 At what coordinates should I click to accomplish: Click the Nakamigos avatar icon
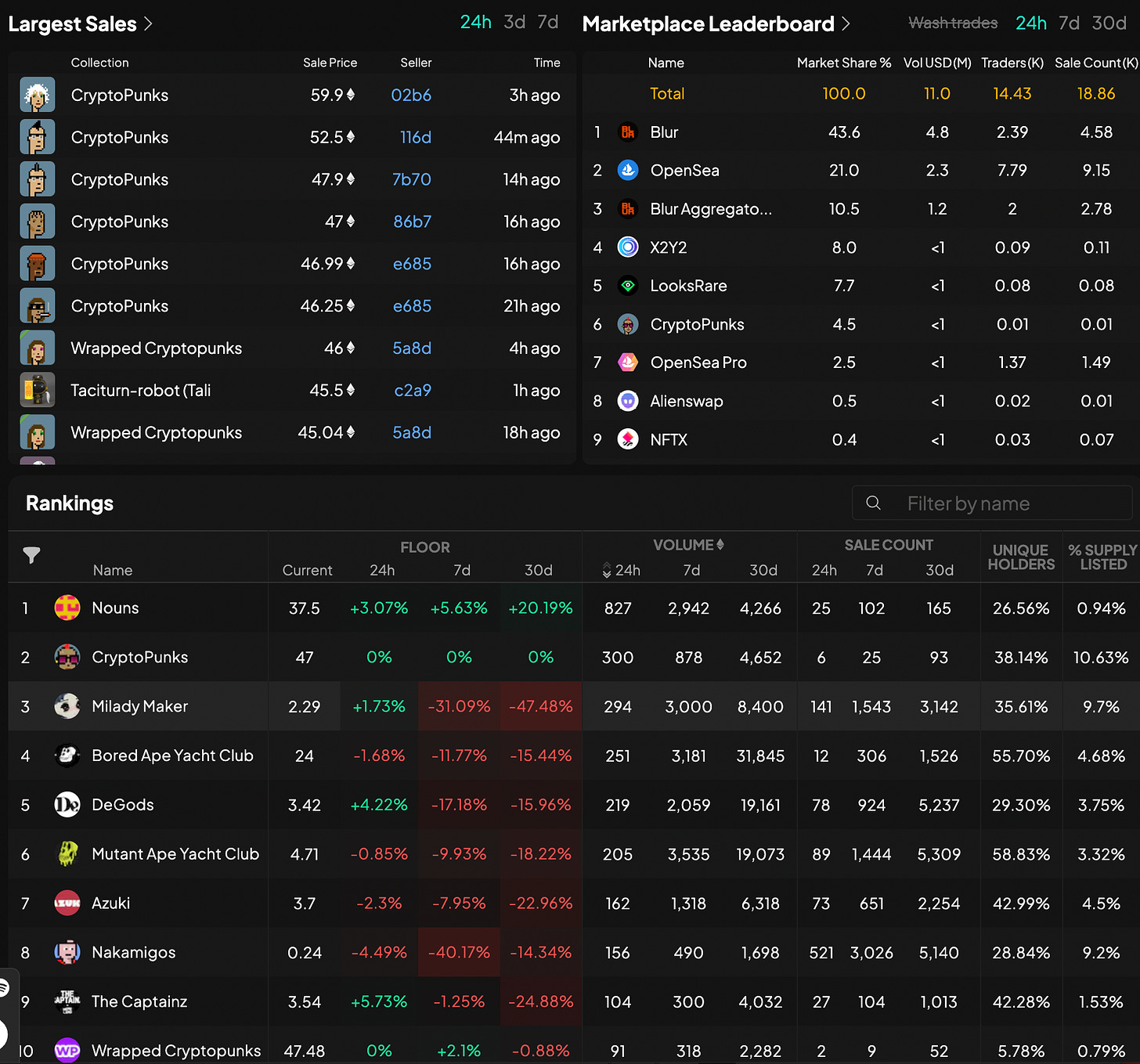(x=67, y=953)
